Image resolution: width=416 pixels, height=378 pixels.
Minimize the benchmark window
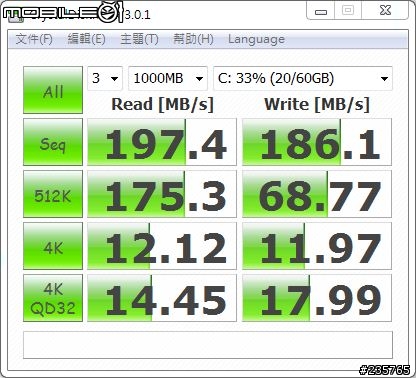[x=321, y=11]
